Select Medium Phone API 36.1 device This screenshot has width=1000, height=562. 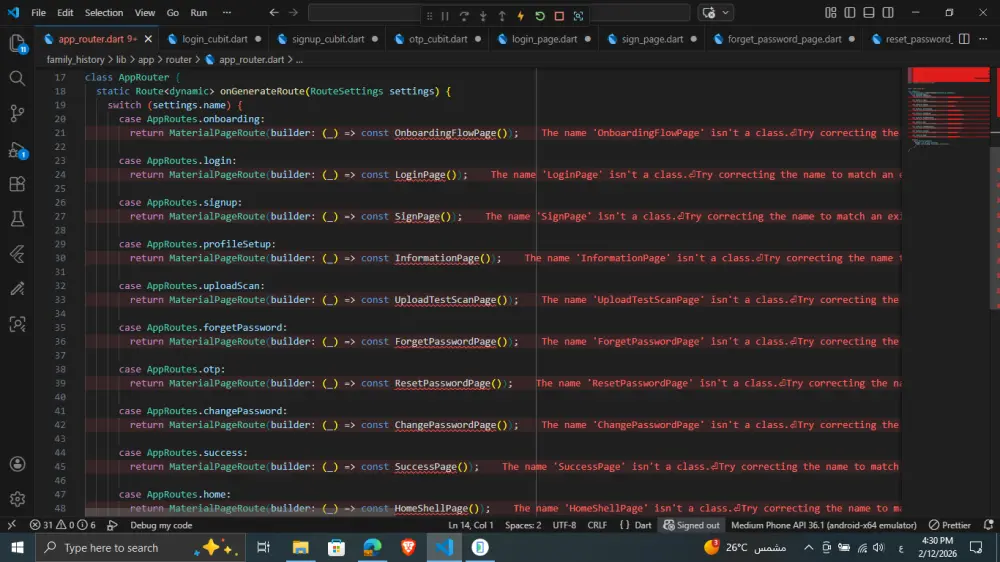[823, 525]
